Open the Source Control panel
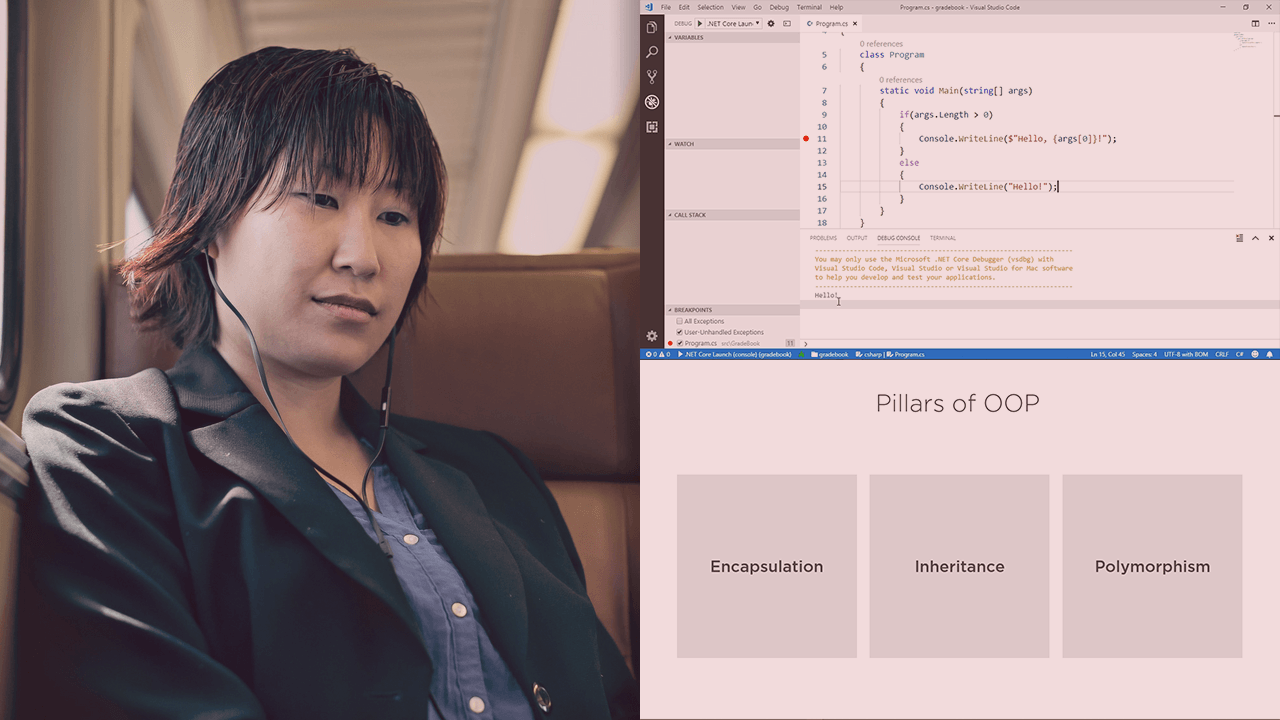 pos(651,76)
